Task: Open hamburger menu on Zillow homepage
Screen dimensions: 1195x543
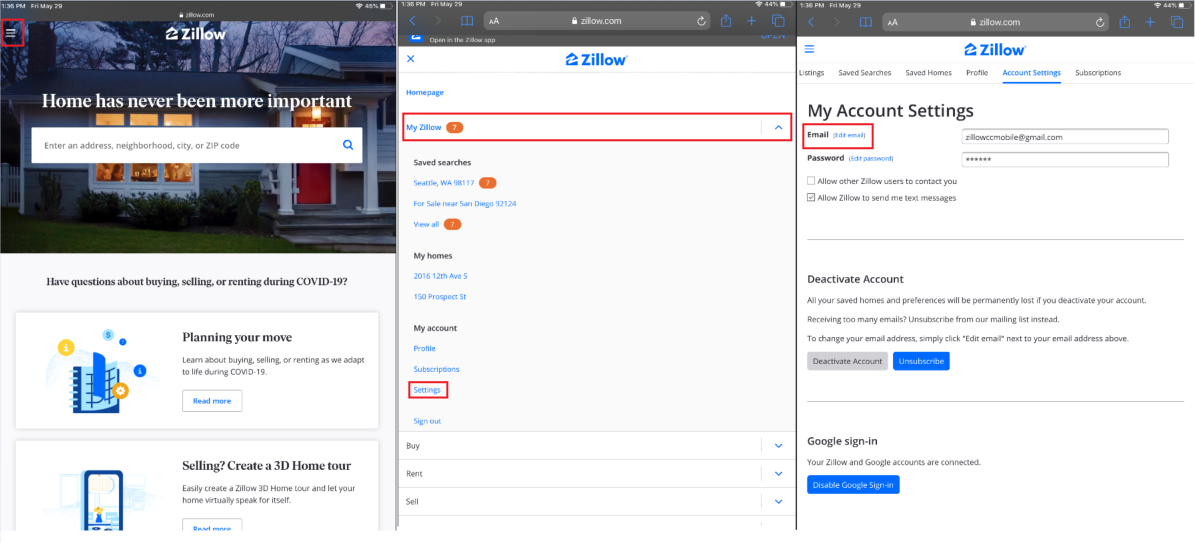Action: click(x=11, y=33)
